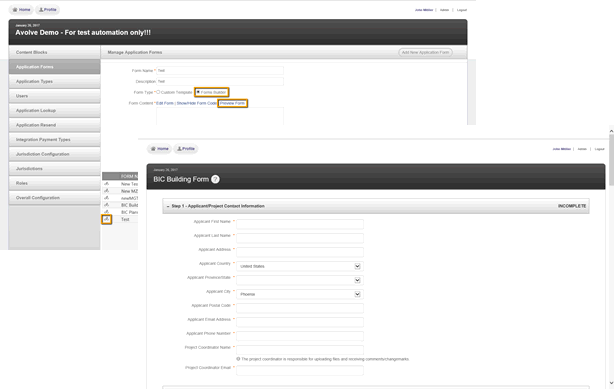Click the edit icon beside the New MZ row
The height and width of the screenshot is (389, 614).
click(107, 191)
